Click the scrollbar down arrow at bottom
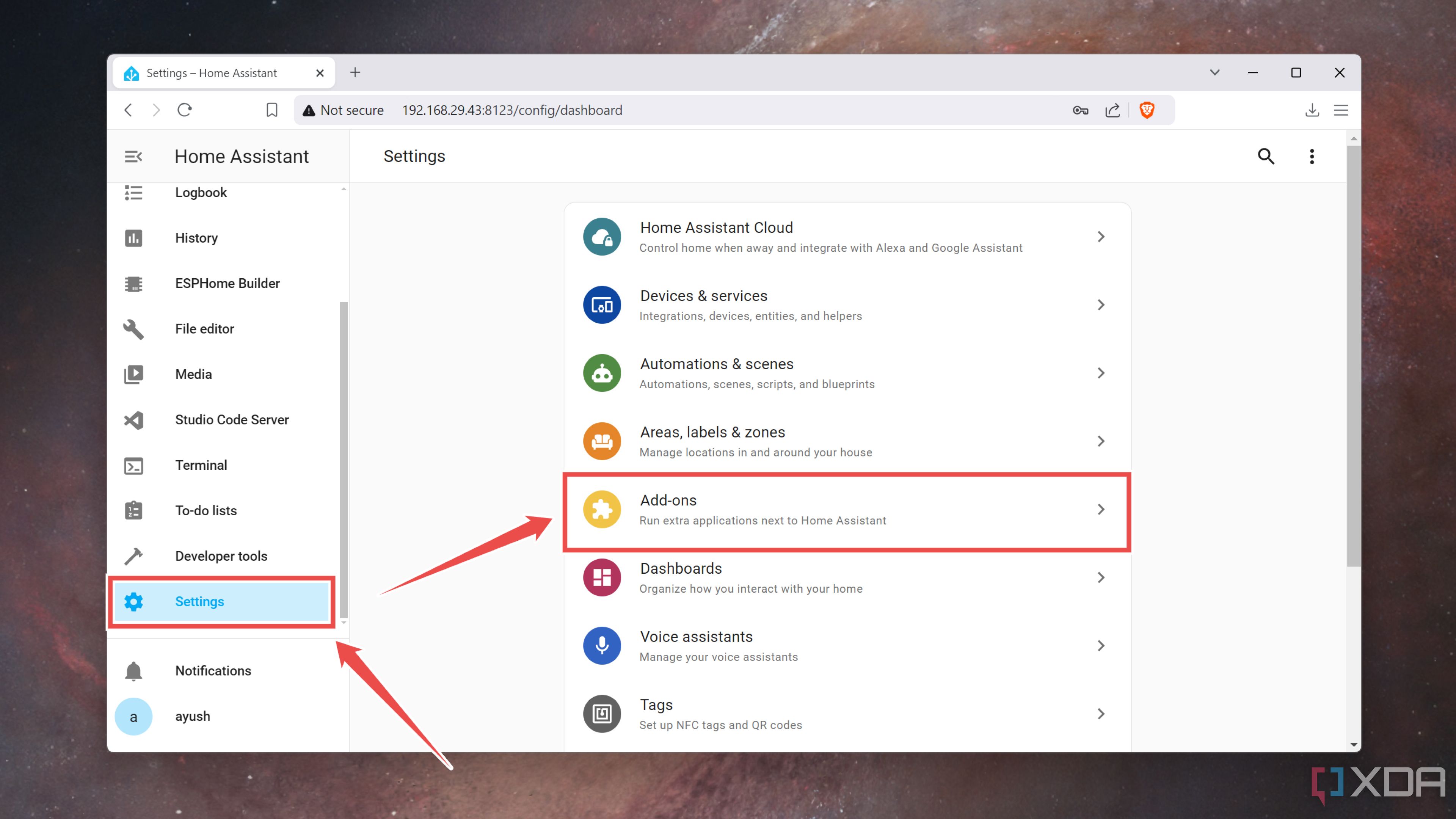Screen dimensions: 1456x819 1354,745
